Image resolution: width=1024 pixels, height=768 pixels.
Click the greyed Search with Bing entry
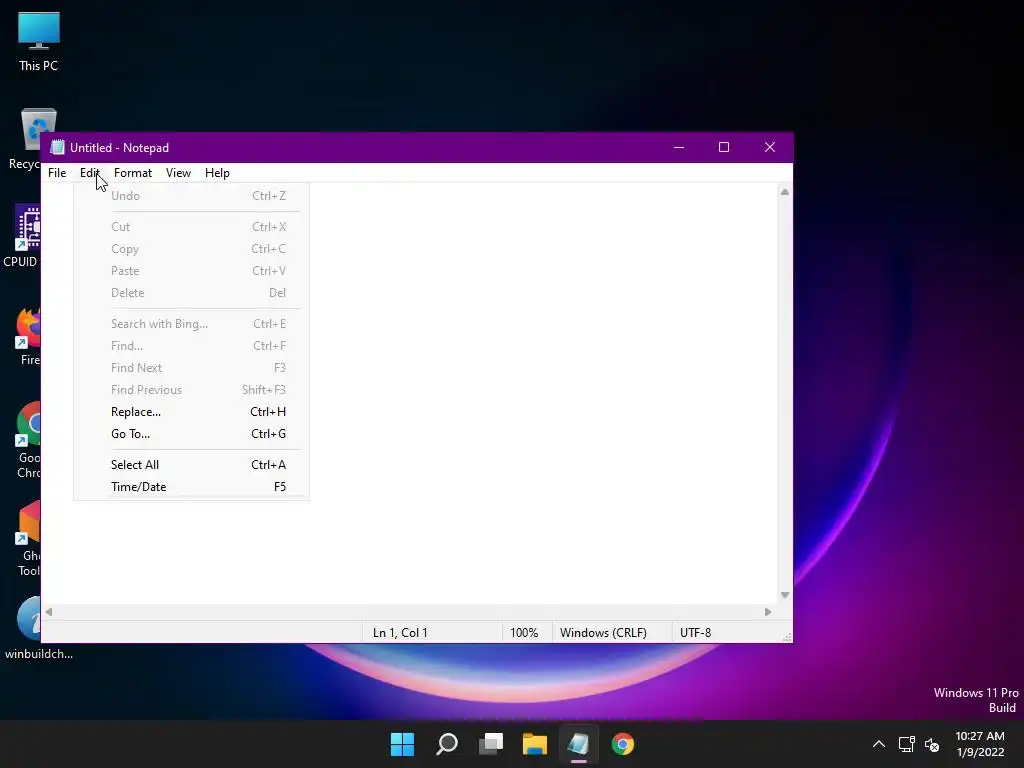pos(191,324)
